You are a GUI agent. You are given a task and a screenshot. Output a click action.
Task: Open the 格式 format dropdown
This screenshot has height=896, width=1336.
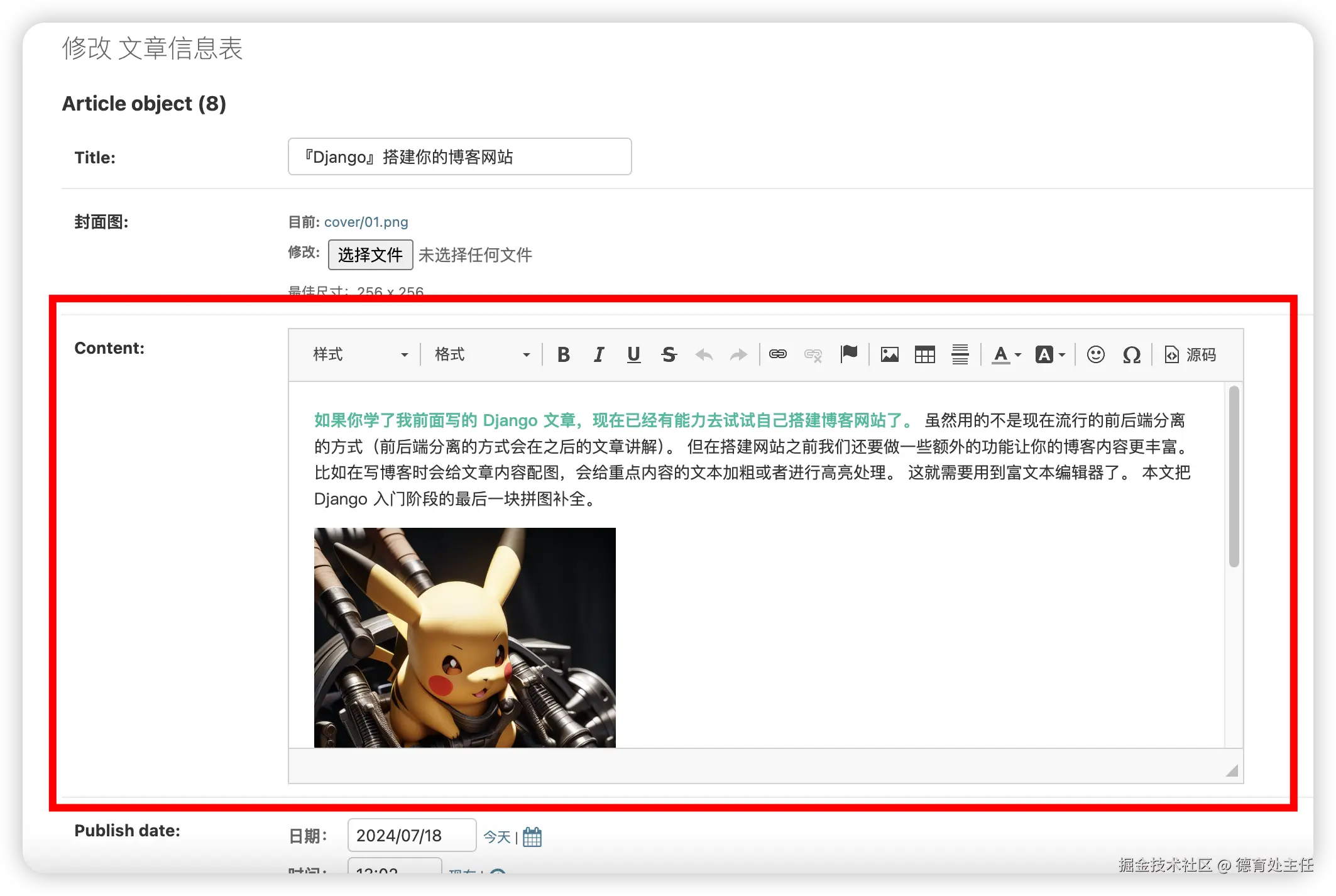tap(482, 355)
